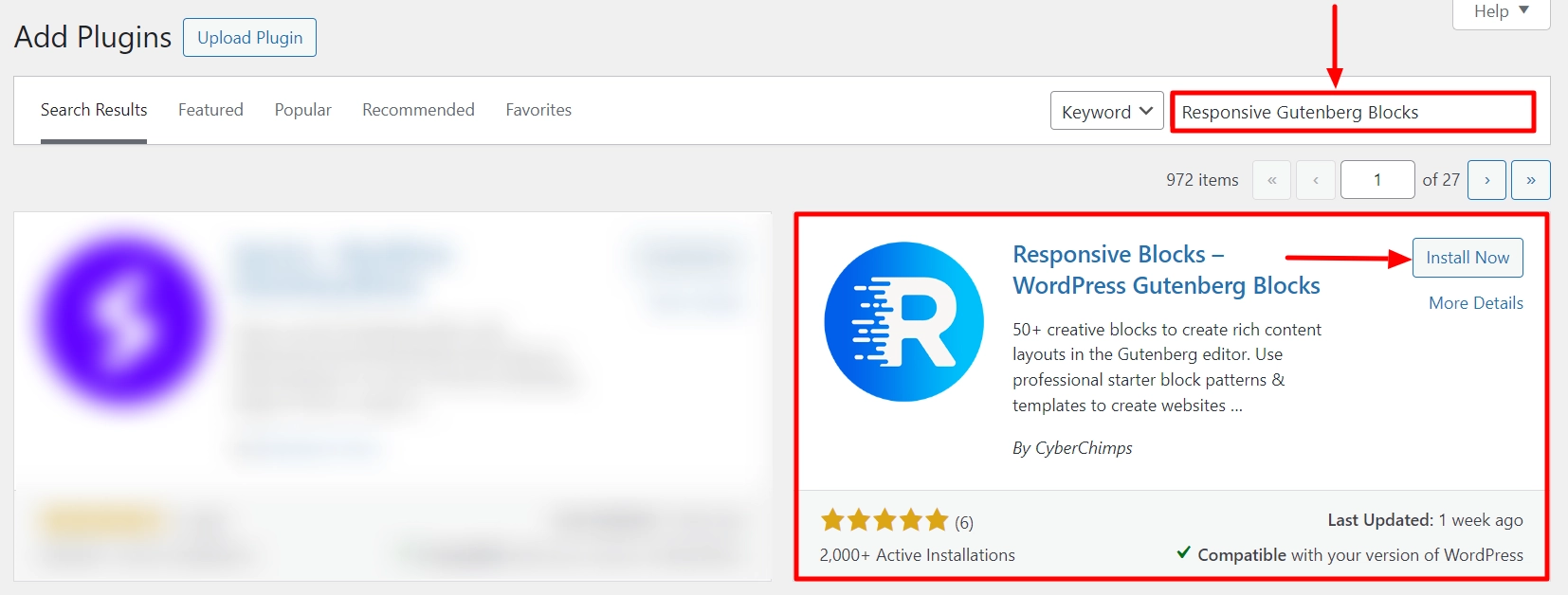Go to the next results page
The image size is (1568, 595).
tap(1486, 180)
